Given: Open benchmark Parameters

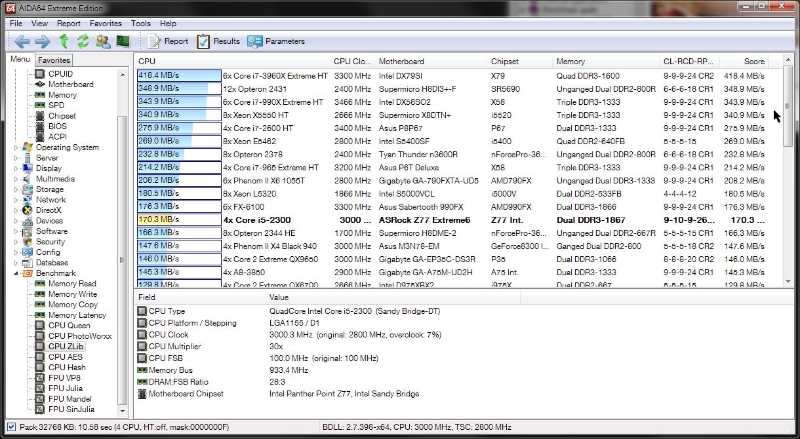Looking at the screenshot, I should 276,41.
